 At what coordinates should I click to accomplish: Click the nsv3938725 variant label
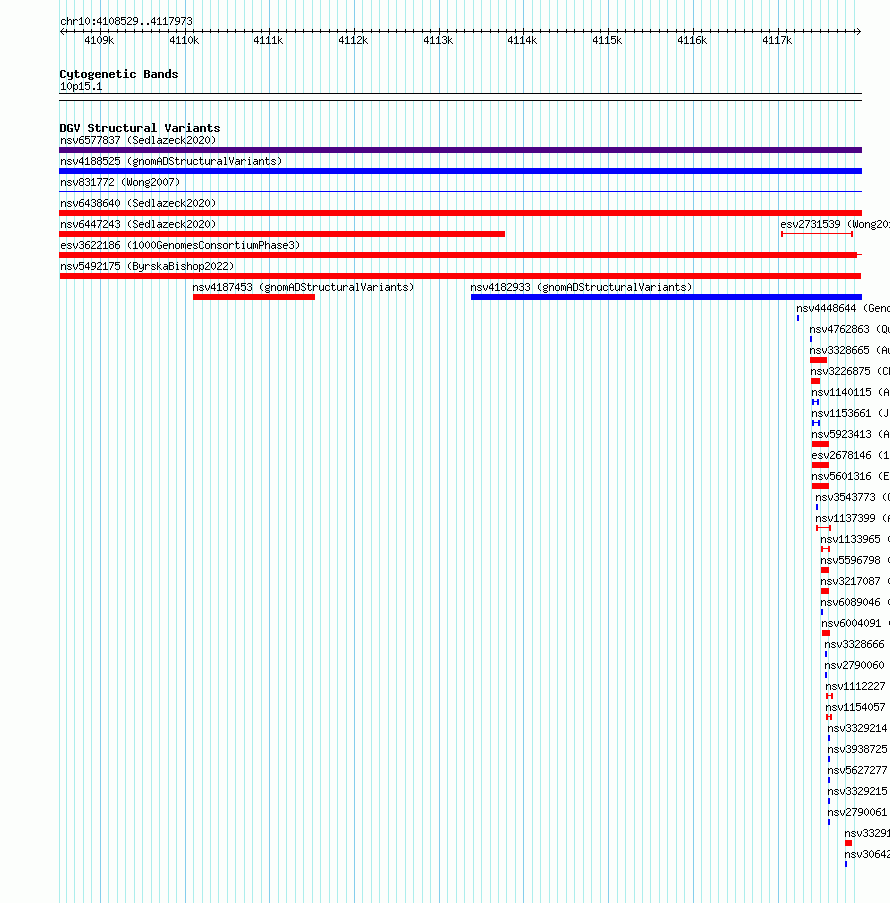858,750
